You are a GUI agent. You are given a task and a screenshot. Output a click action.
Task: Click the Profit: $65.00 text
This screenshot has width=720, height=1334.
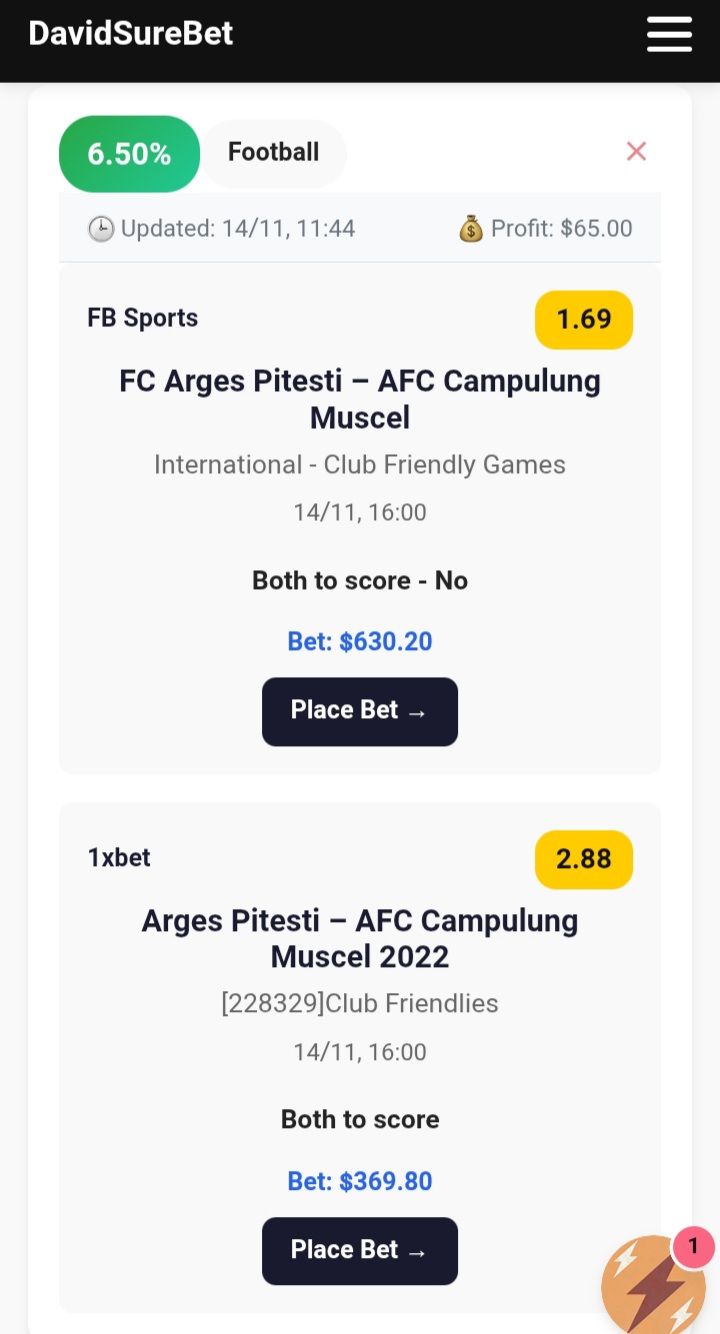pos(561,229)
